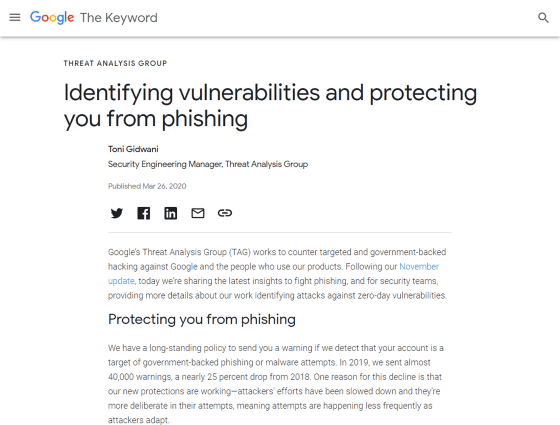Screen dimensions: 560x425
Task: Click the word "update" link text
Action: 121,281
